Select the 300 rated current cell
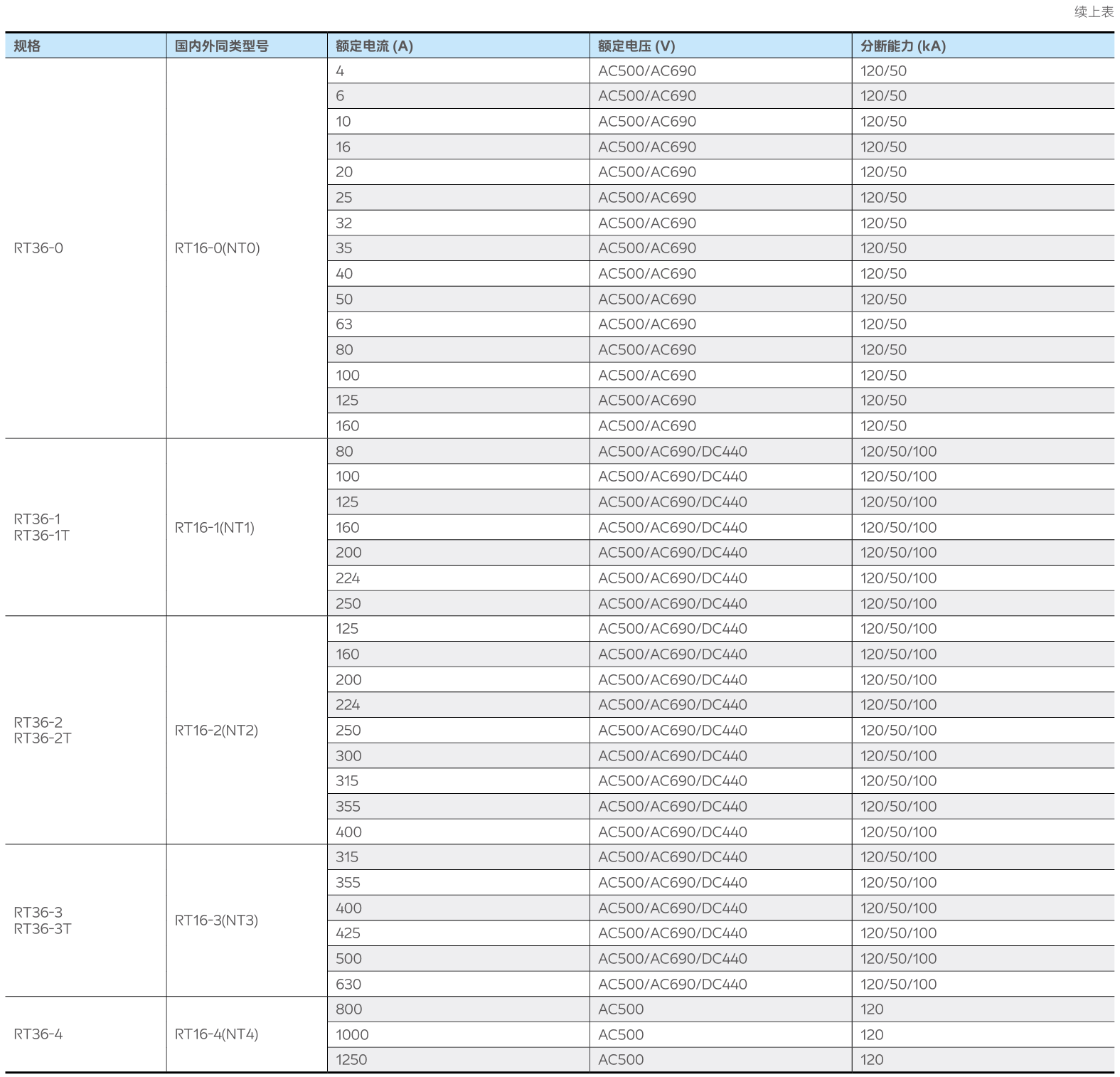 click(348, 756)
